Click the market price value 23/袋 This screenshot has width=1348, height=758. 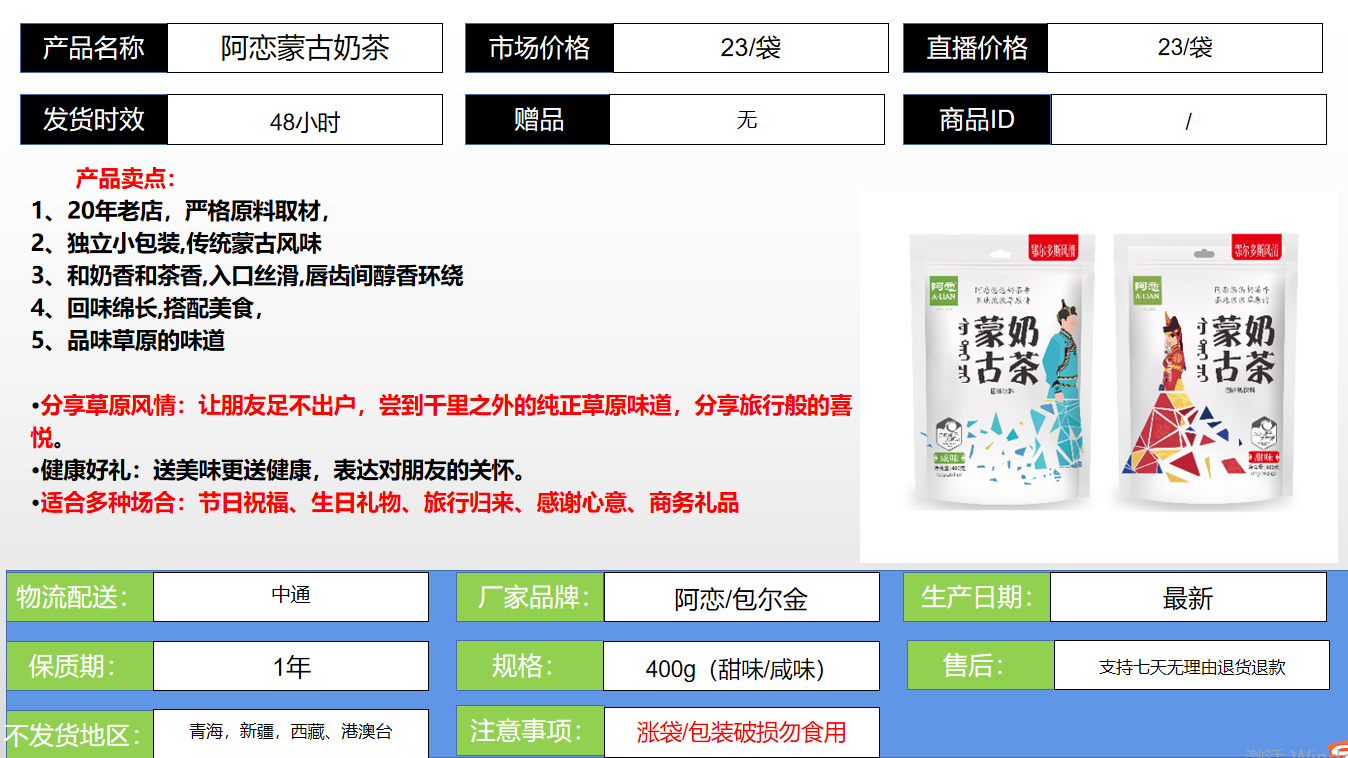pos(750,48)
